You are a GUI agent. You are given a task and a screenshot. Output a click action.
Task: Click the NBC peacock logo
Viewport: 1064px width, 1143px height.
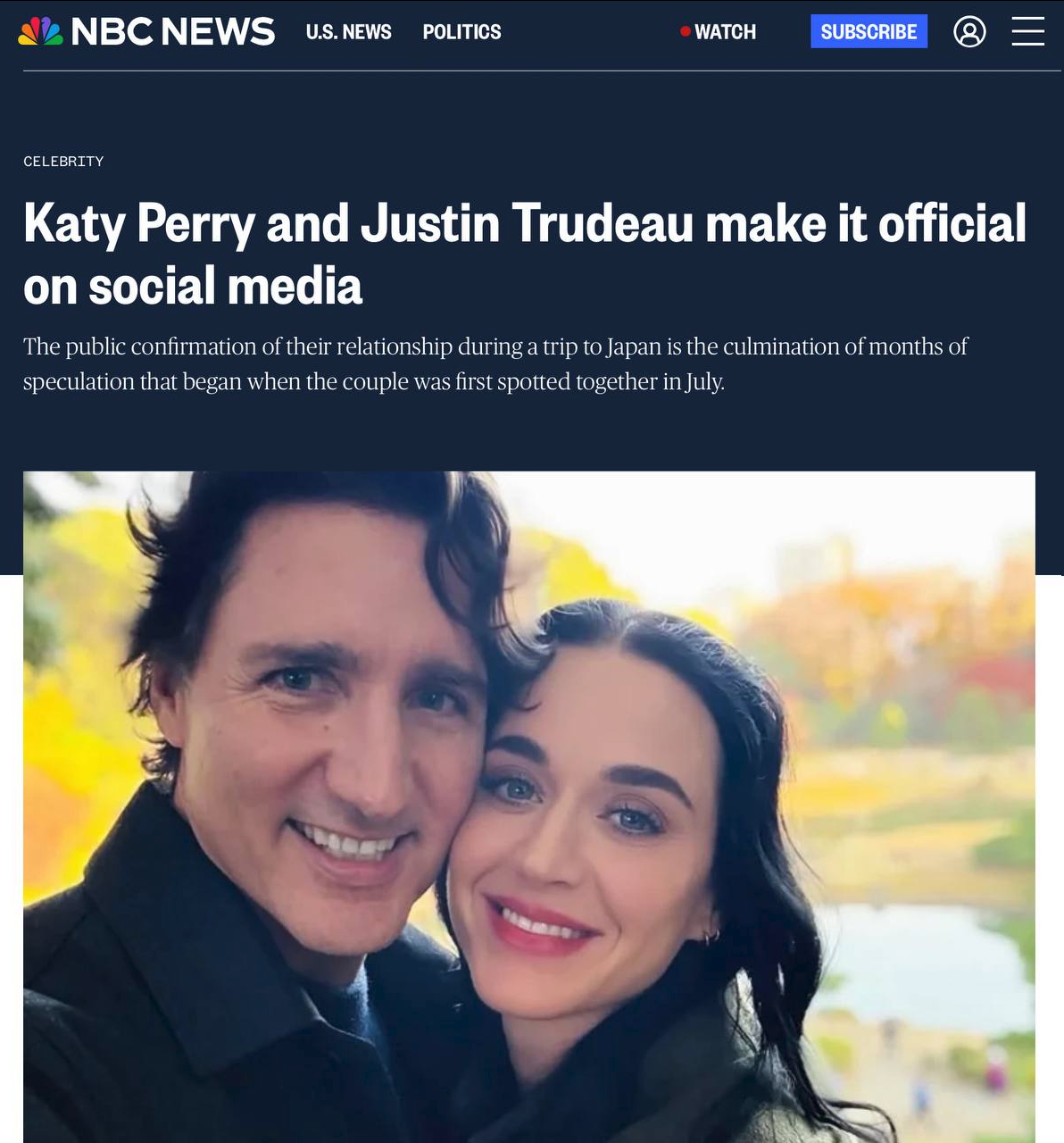[x=41, y=31]
